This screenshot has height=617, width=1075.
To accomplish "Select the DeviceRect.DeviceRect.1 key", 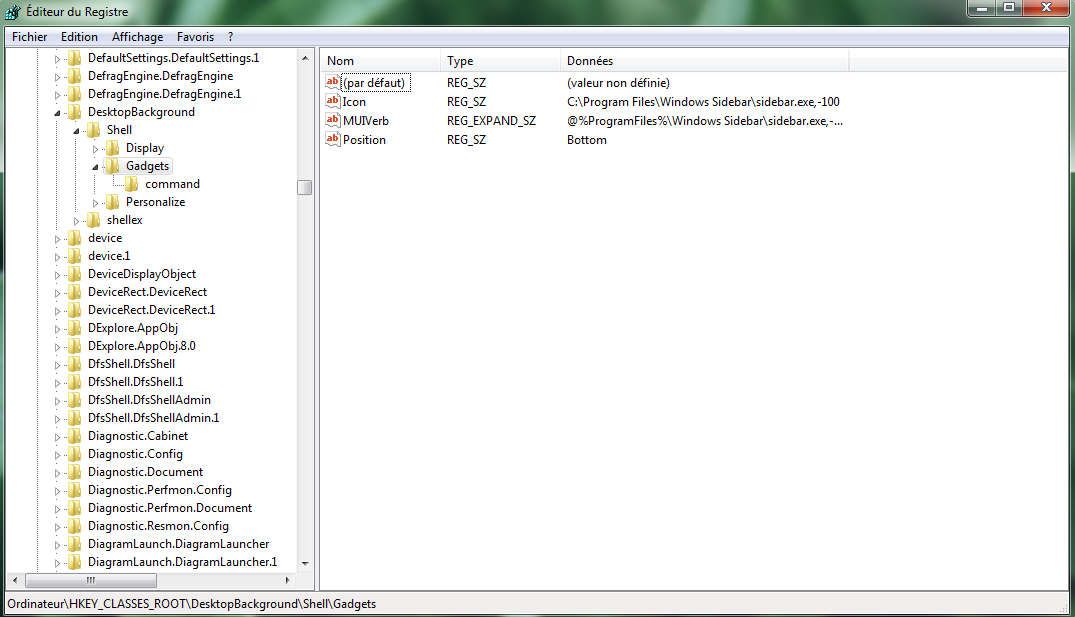I will coord(152,310).
